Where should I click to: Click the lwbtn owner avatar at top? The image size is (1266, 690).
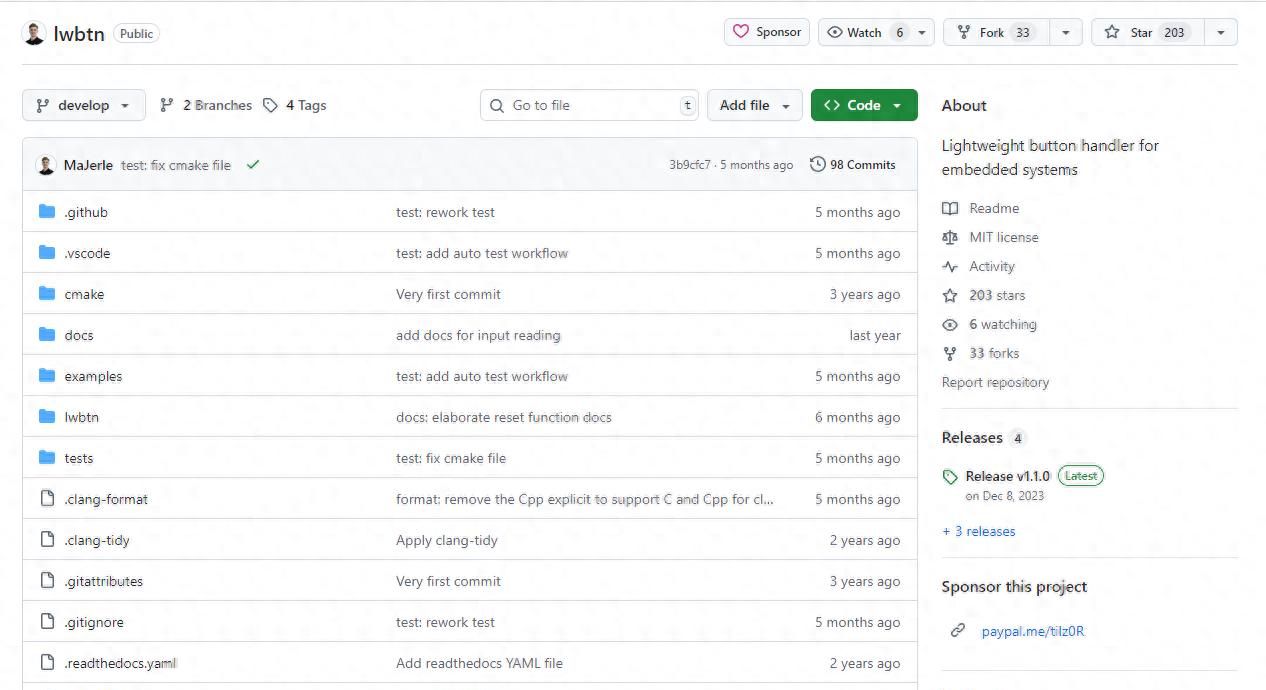point(34,33)
